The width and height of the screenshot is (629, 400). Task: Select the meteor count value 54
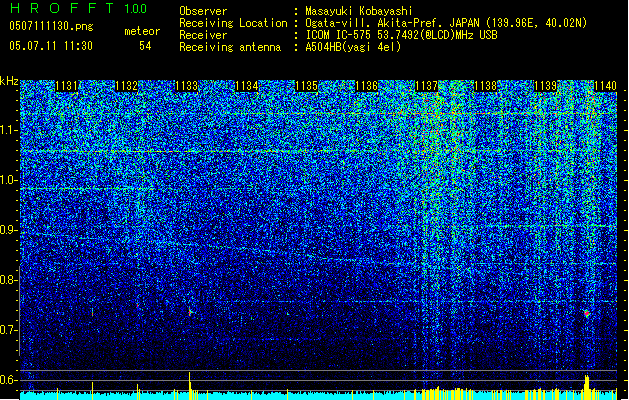pyautogui.click(x=145, y=46)
